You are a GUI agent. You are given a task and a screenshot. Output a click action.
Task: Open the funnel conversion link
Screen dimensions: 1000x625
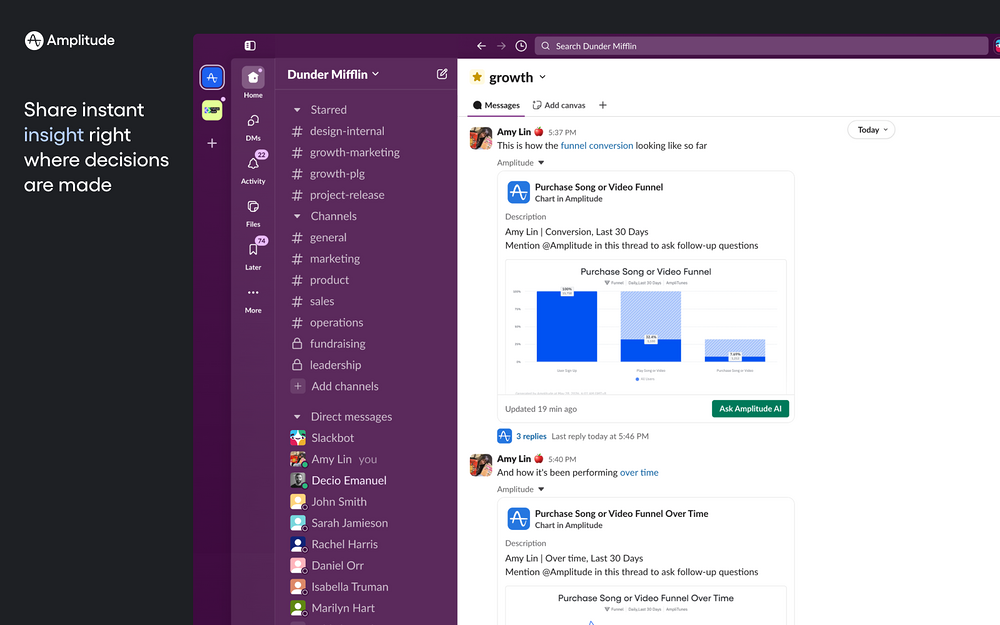coord(596,145)
